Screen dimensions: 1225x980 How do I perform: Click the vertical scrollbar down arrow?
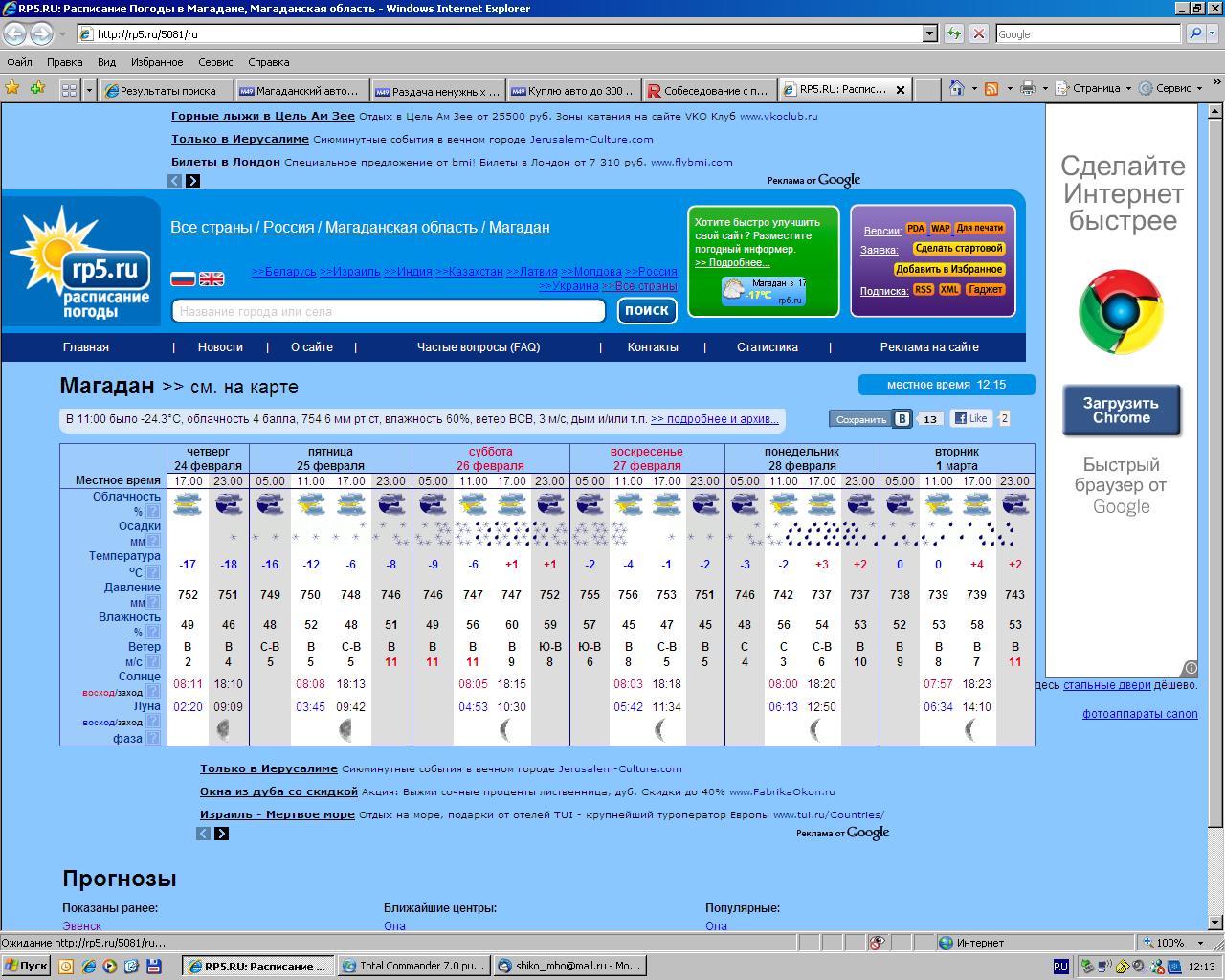click(x=1216, y=926)
